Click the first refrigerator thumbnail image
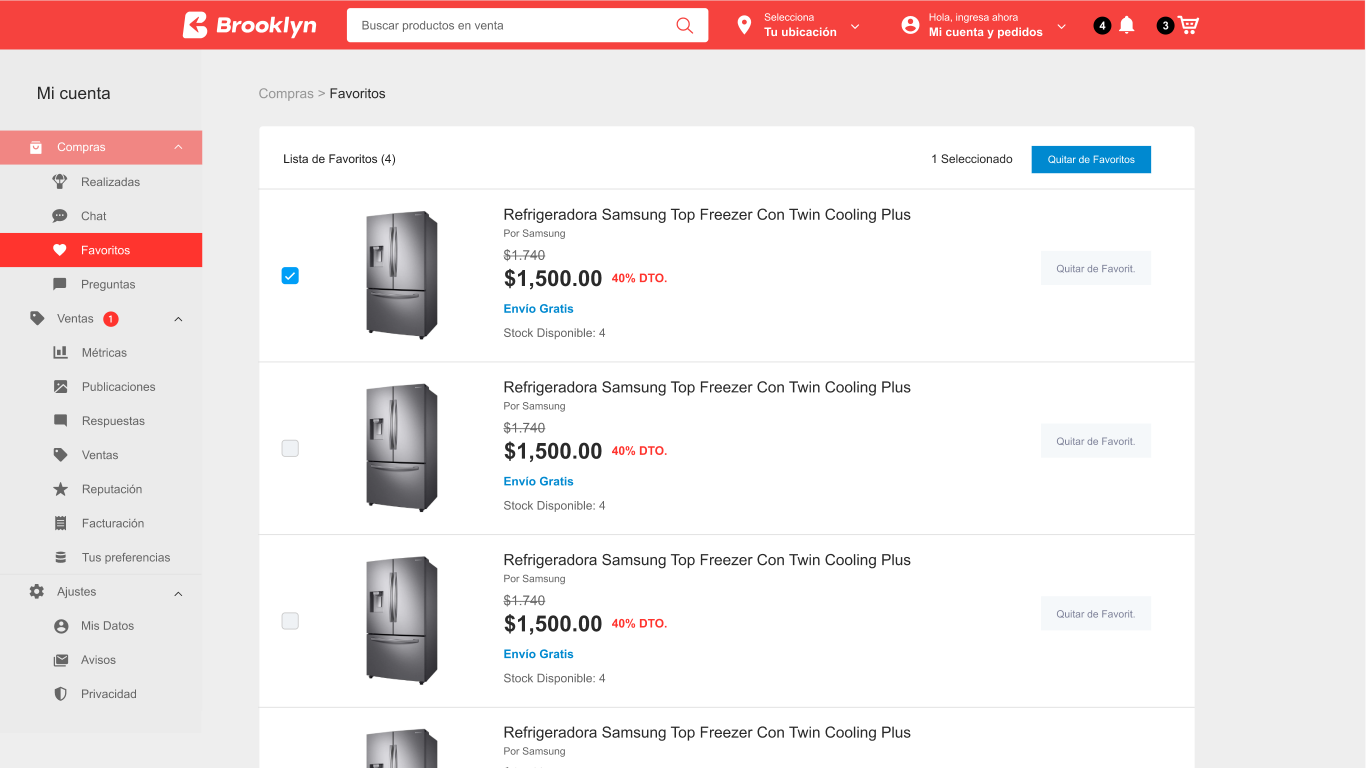 tap(401, 275)
